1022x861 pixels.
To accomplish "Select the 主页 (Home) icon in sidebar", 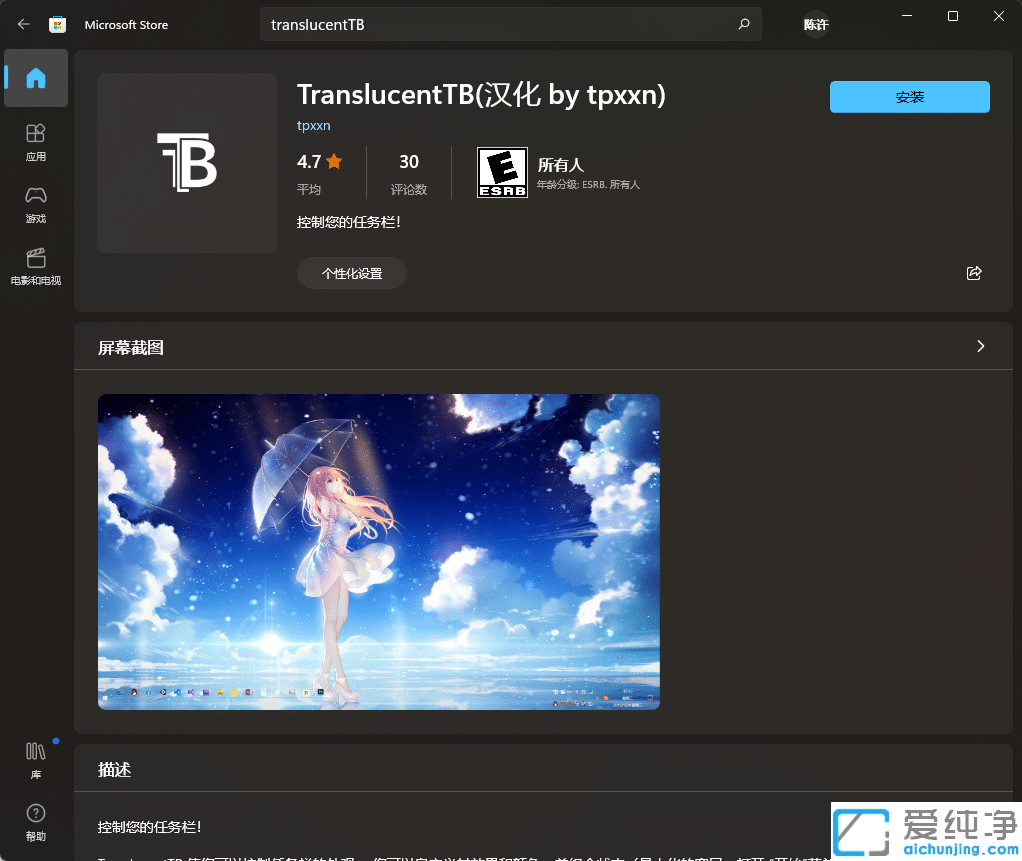I will (35, 78).
